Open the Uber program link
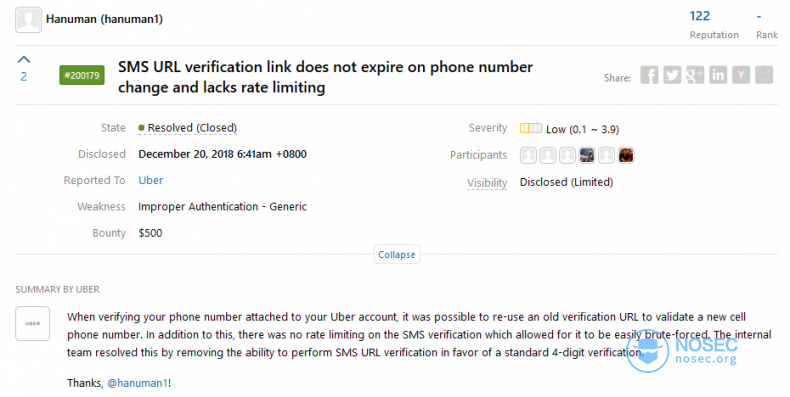 [x=151, y=180]
